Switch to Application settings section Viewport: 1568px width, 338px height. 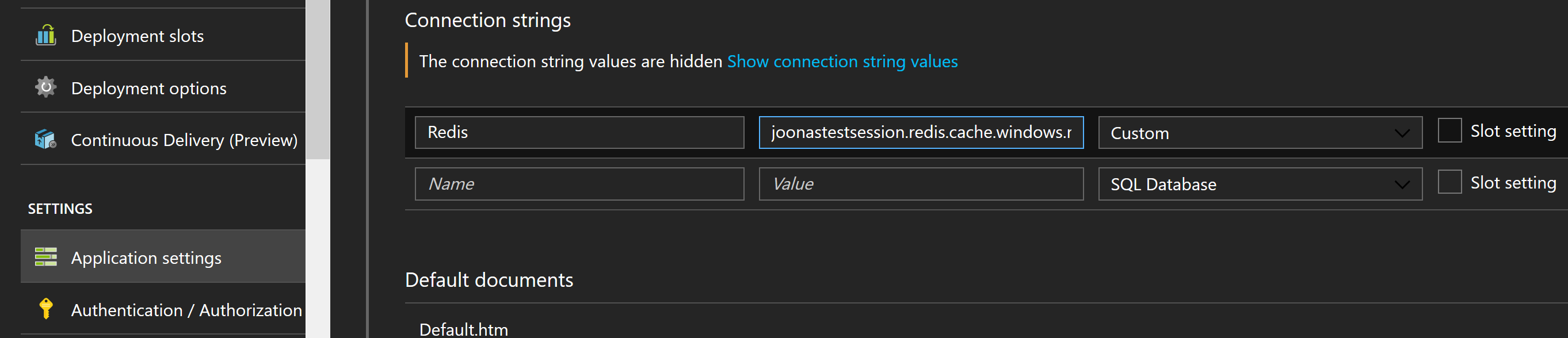point(146,256)
